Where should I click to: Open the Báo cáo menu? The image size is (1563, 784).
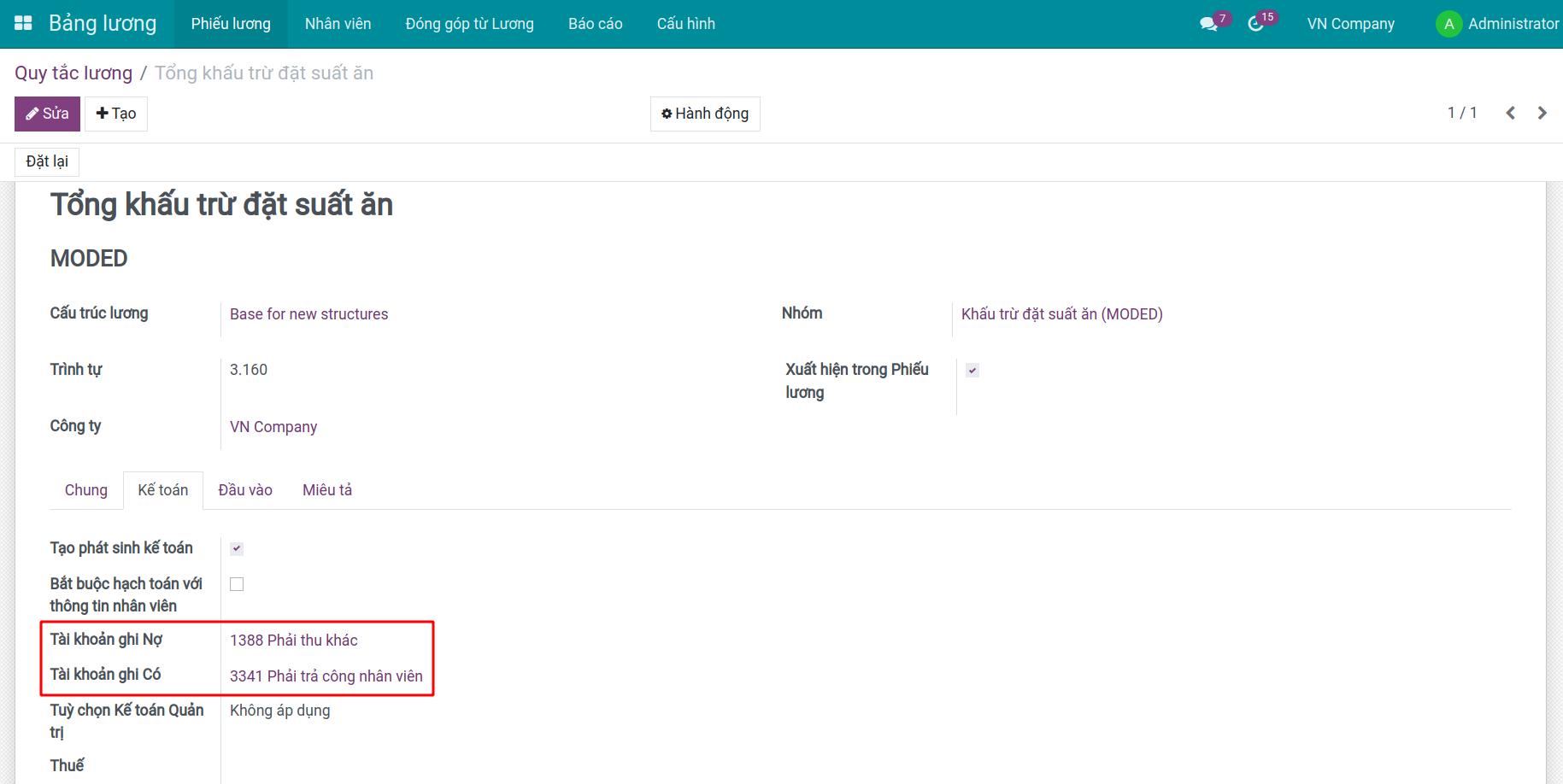(x=595, y=24)
